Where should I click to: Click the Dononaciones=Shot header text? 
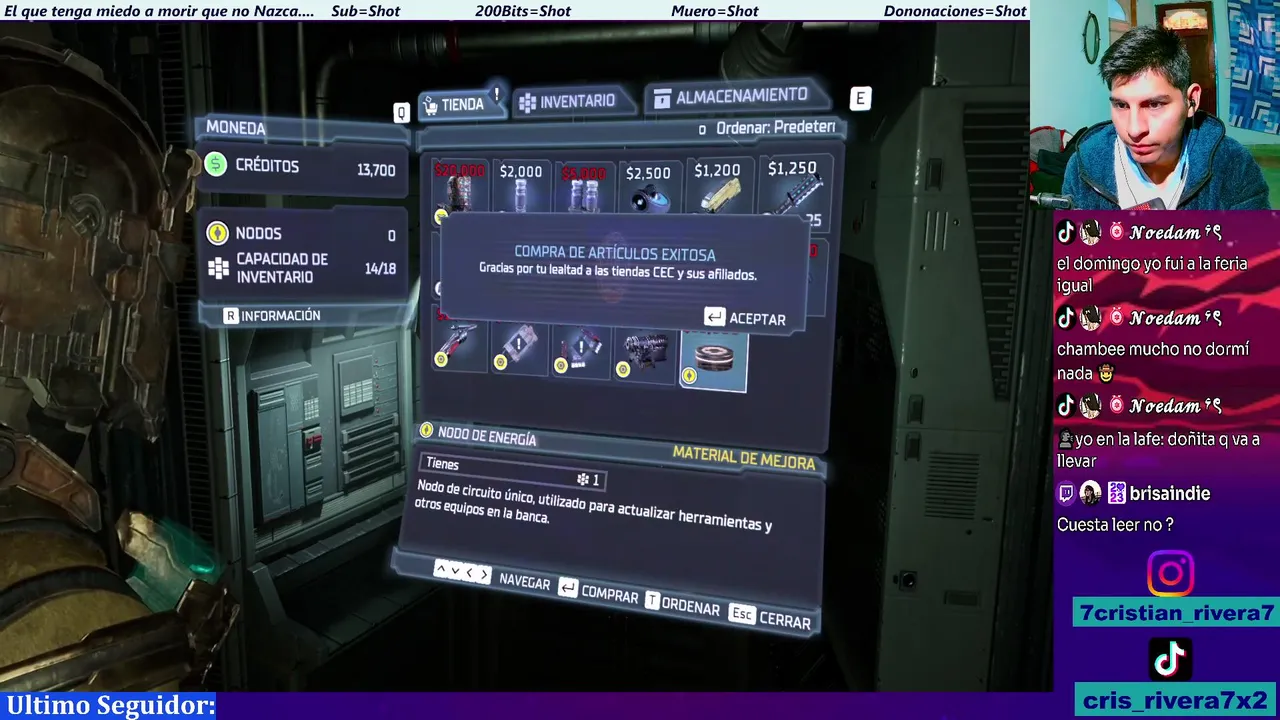click(x=955, y=11)
